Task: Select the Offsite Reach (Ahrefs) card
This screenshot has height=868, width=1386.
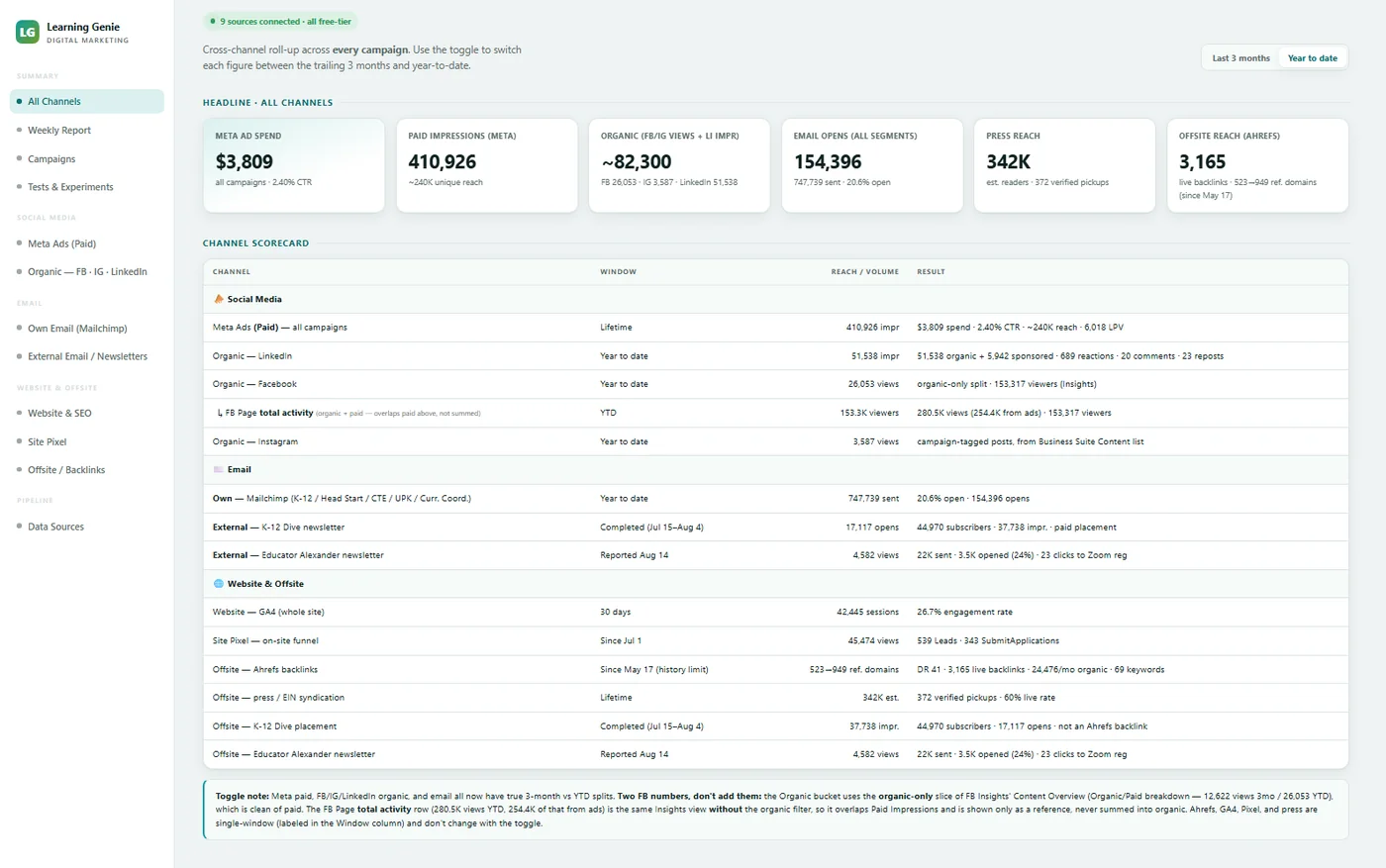Action: [1257, 165]
